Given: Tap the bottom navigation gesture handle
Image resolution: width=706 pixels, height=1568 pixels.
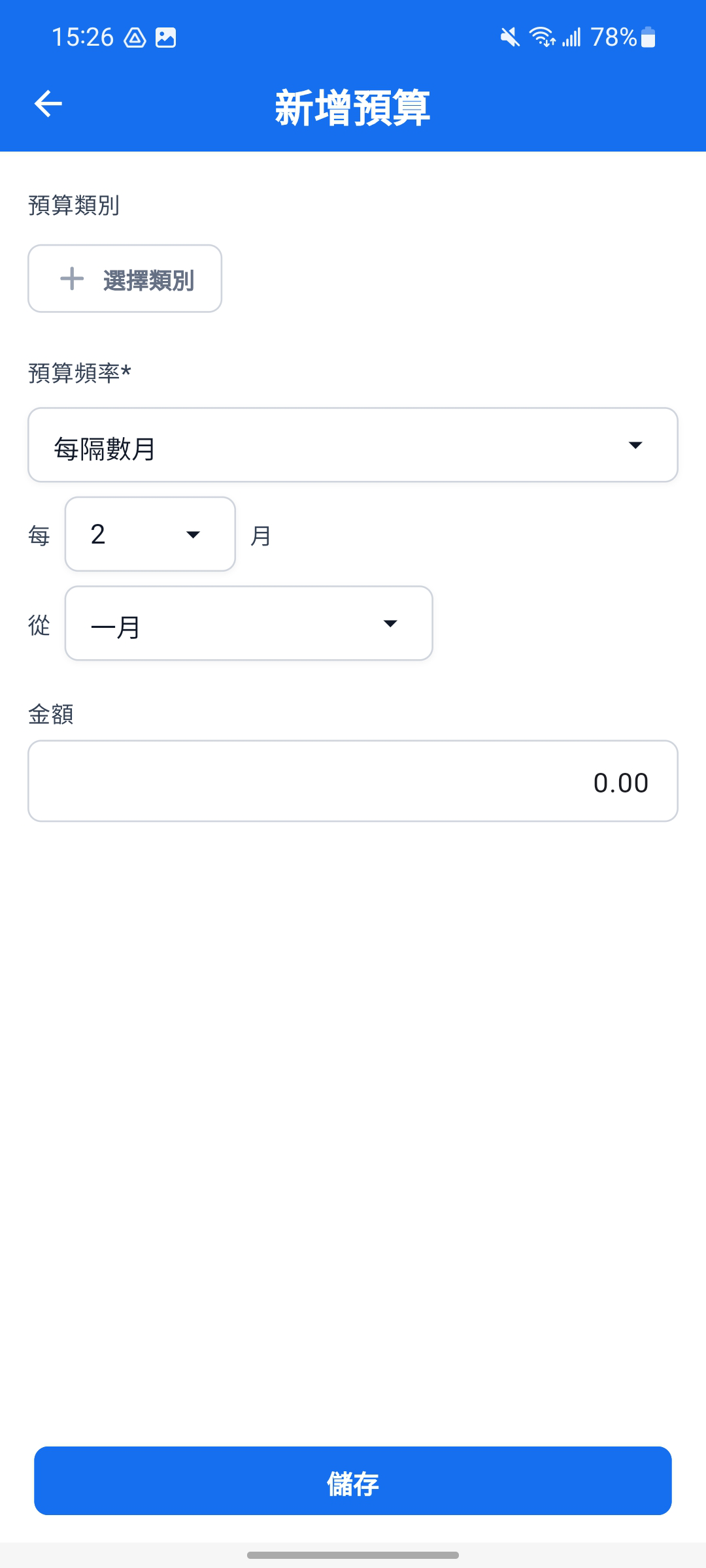Looking at the screenshot, I should click(353, 1556).
